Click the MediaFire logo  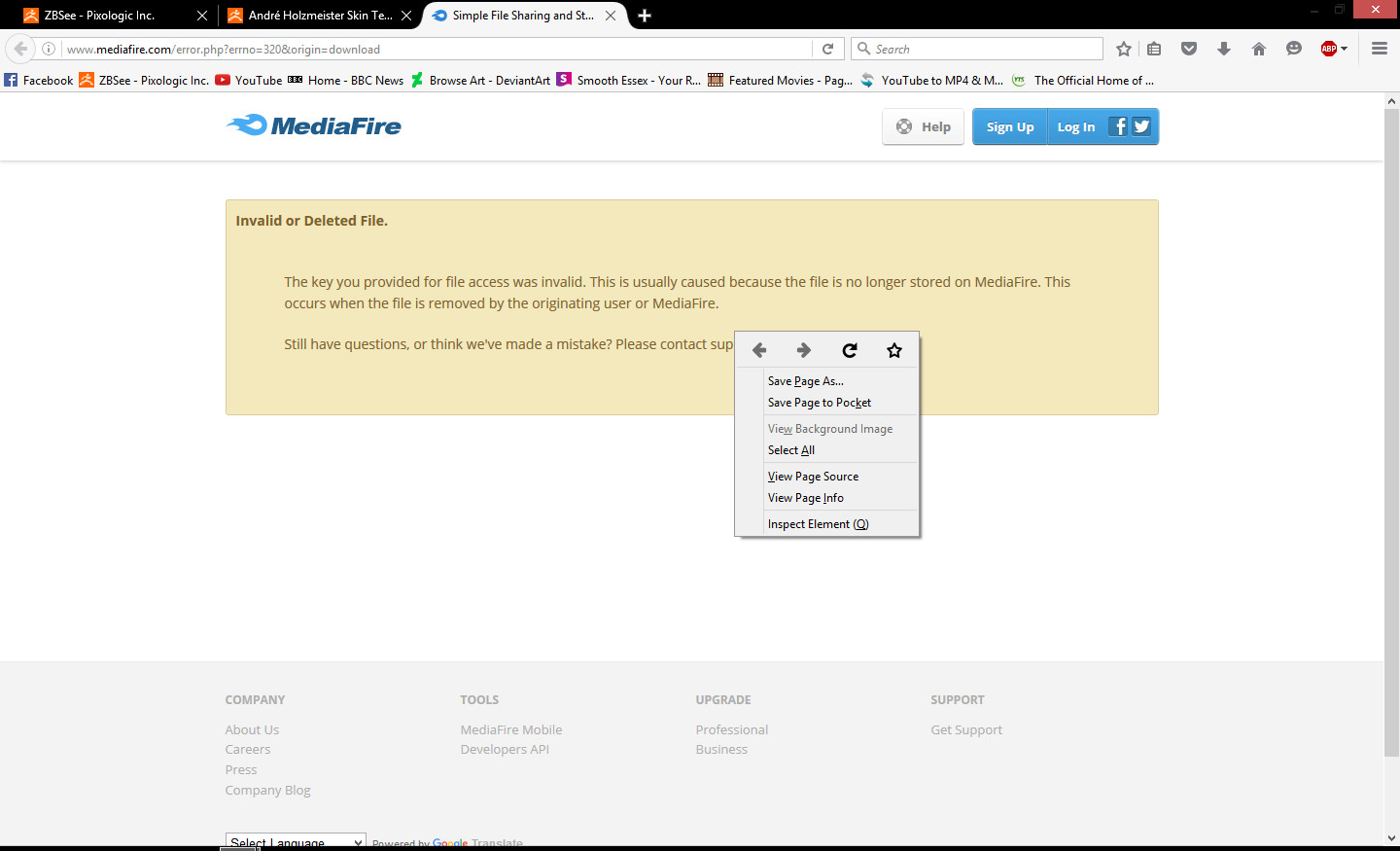click(314, 125)
